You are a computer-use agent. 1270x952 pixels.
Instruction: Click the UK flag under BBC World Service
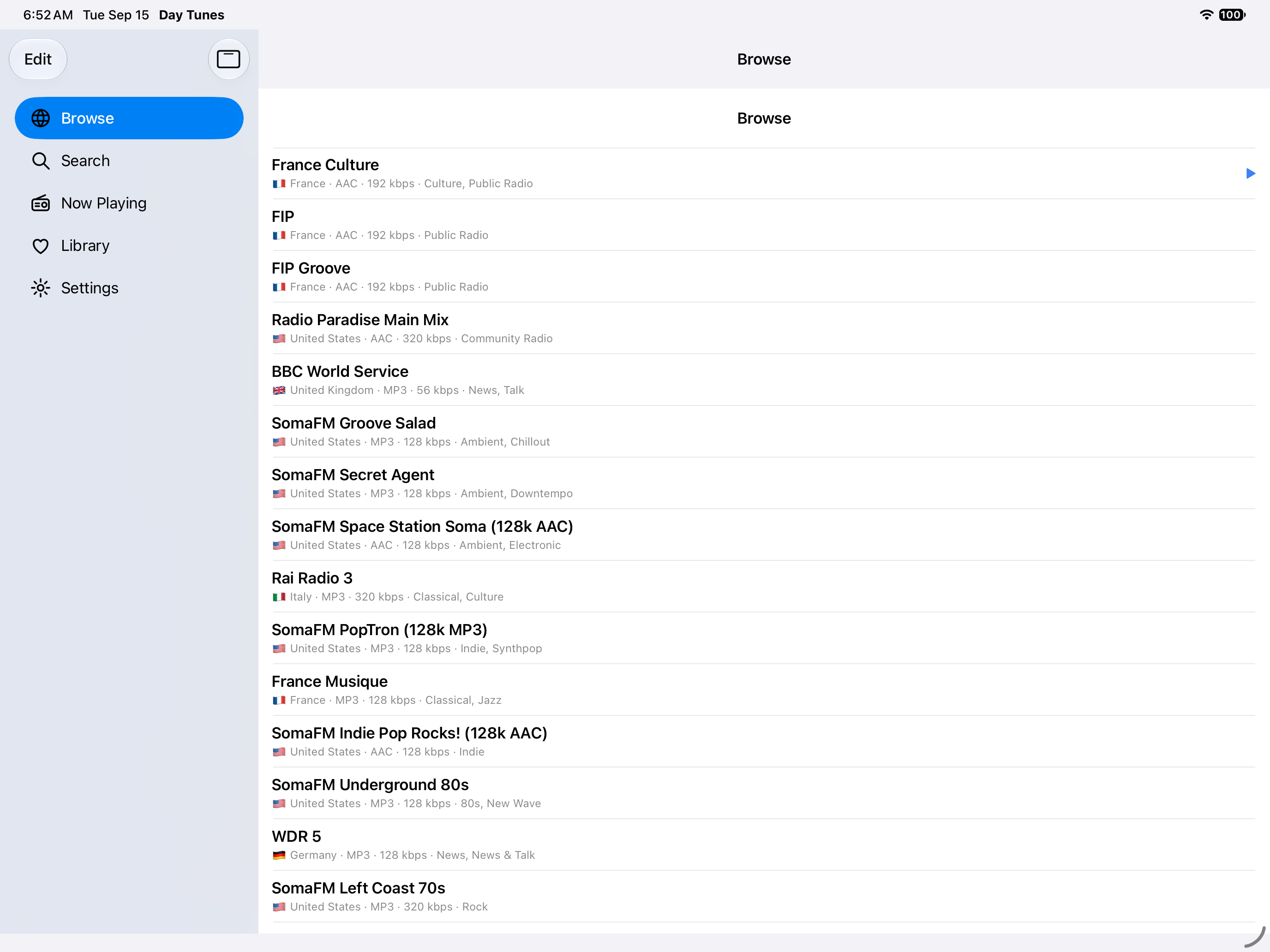[279, 390]
